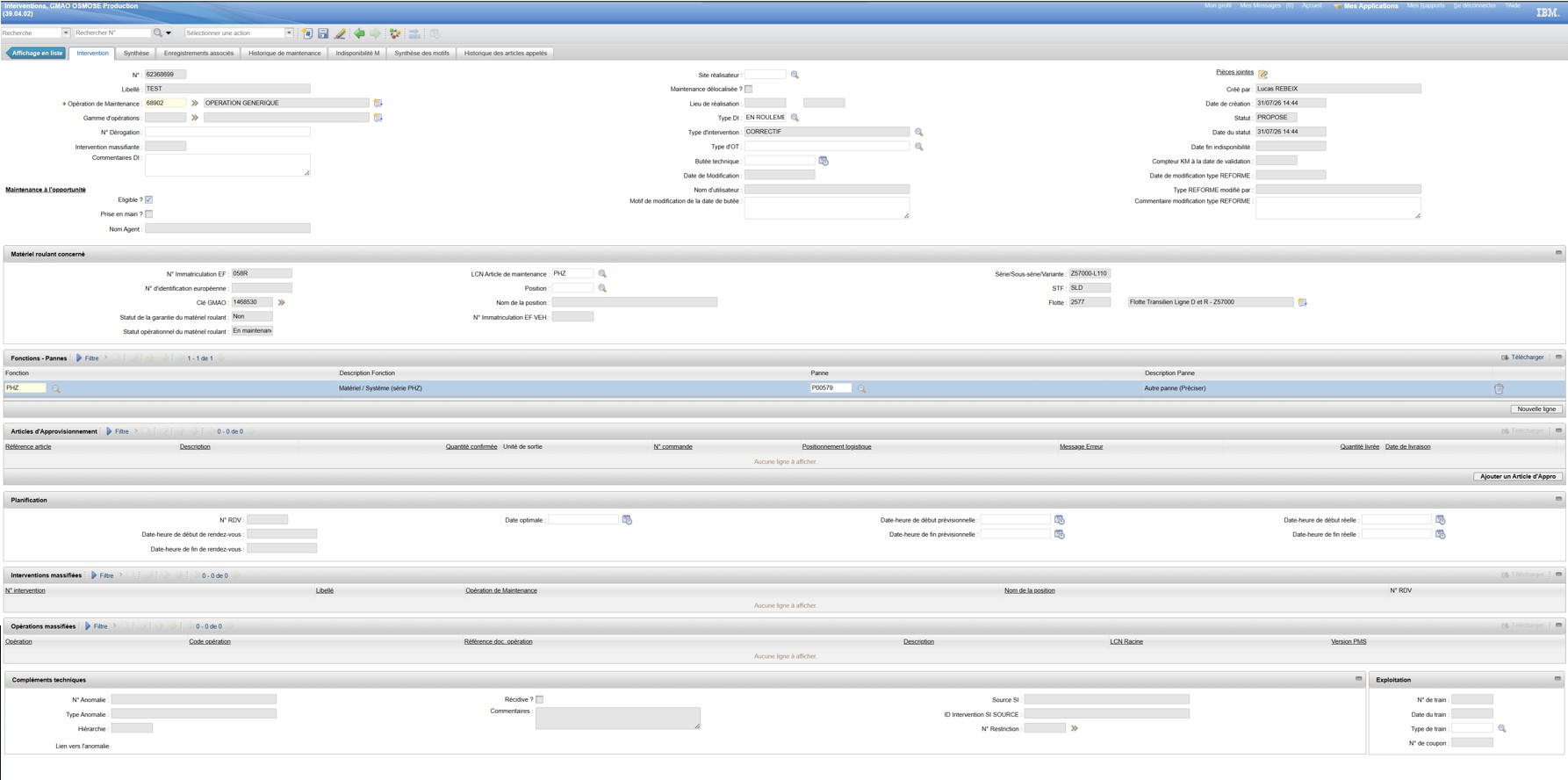
Task: Toggle the Maintenance délocalisée checkbox
Action: (749, 89)
